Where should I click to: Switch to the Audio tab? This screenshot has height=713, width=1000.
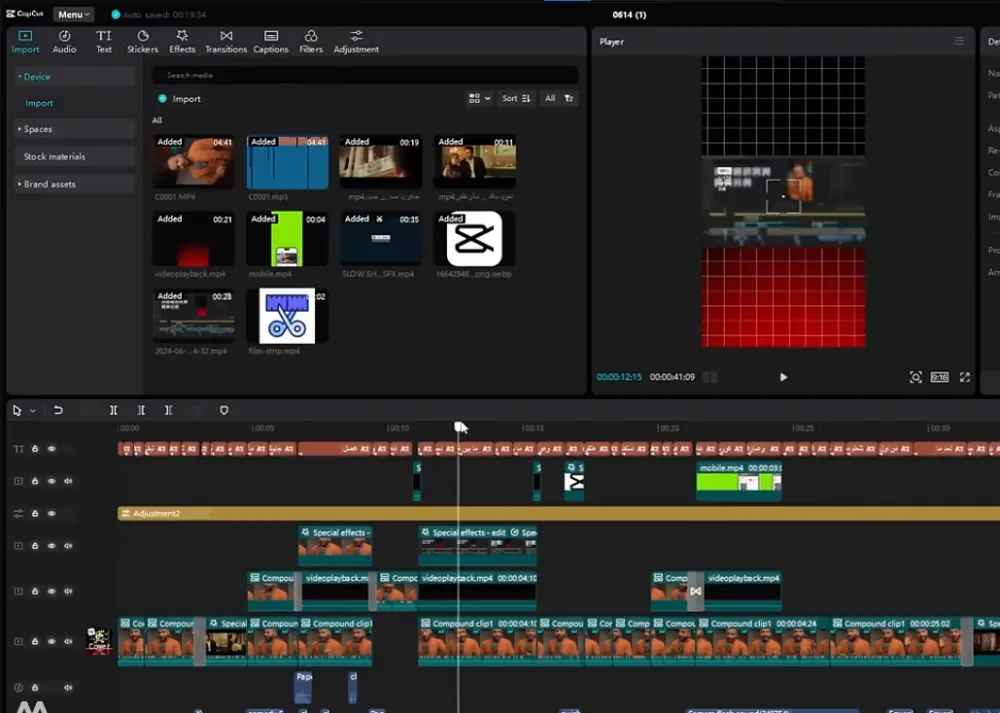pyautogui.click(x=64, y=41)
